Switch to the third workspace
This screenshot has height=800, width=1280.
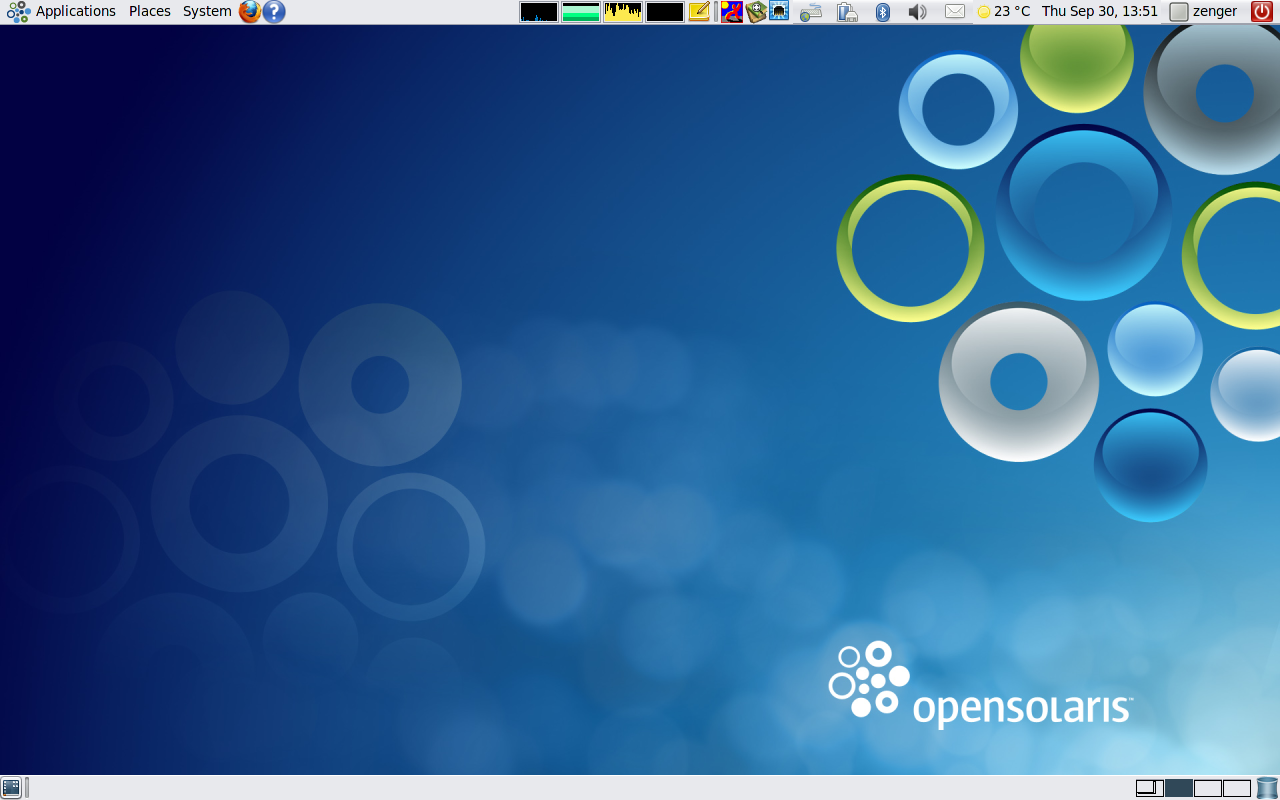1208,788
